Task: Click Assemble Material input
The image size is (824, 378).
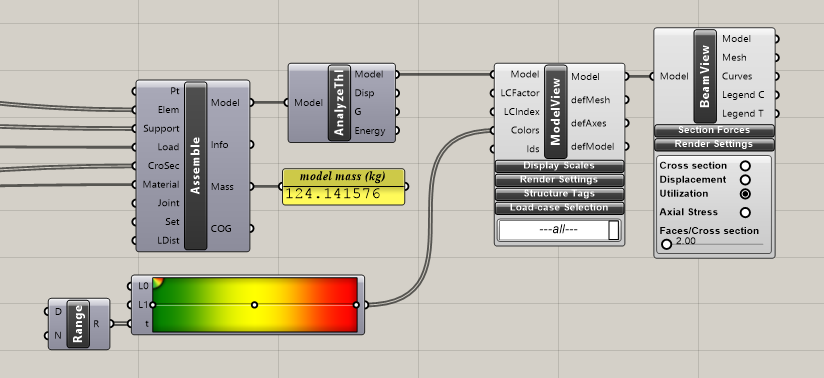Action: click(160, 185)
